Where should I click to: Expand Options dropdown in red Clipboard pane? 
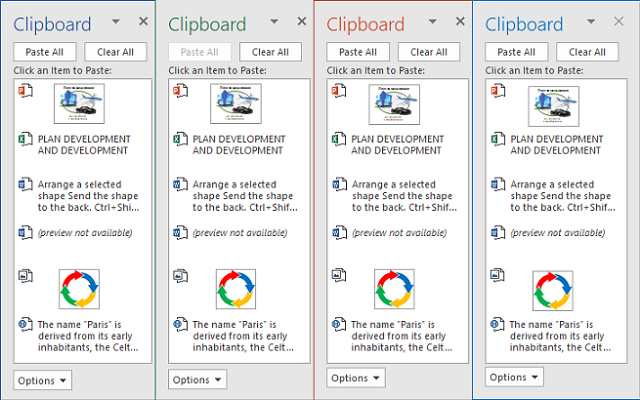[x=356, y=378]
